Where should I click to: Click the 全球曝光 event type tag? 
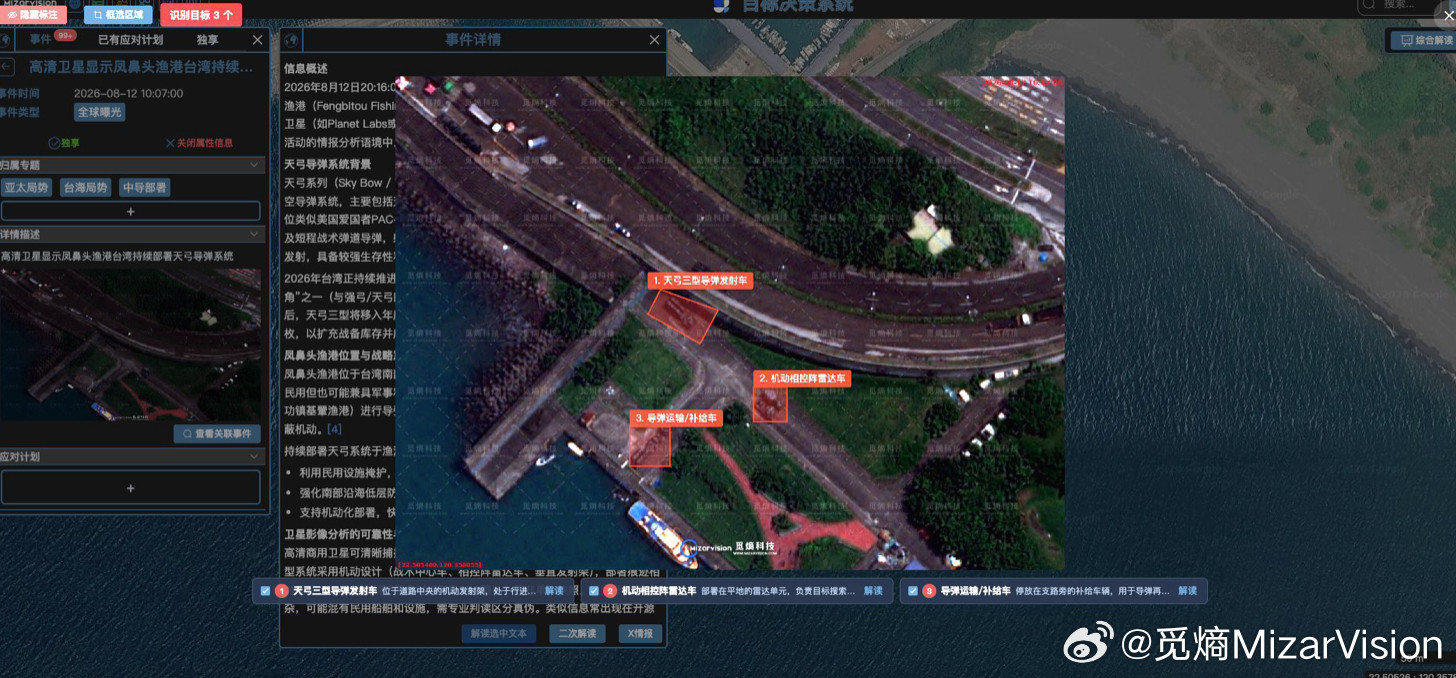pos(100,112)
